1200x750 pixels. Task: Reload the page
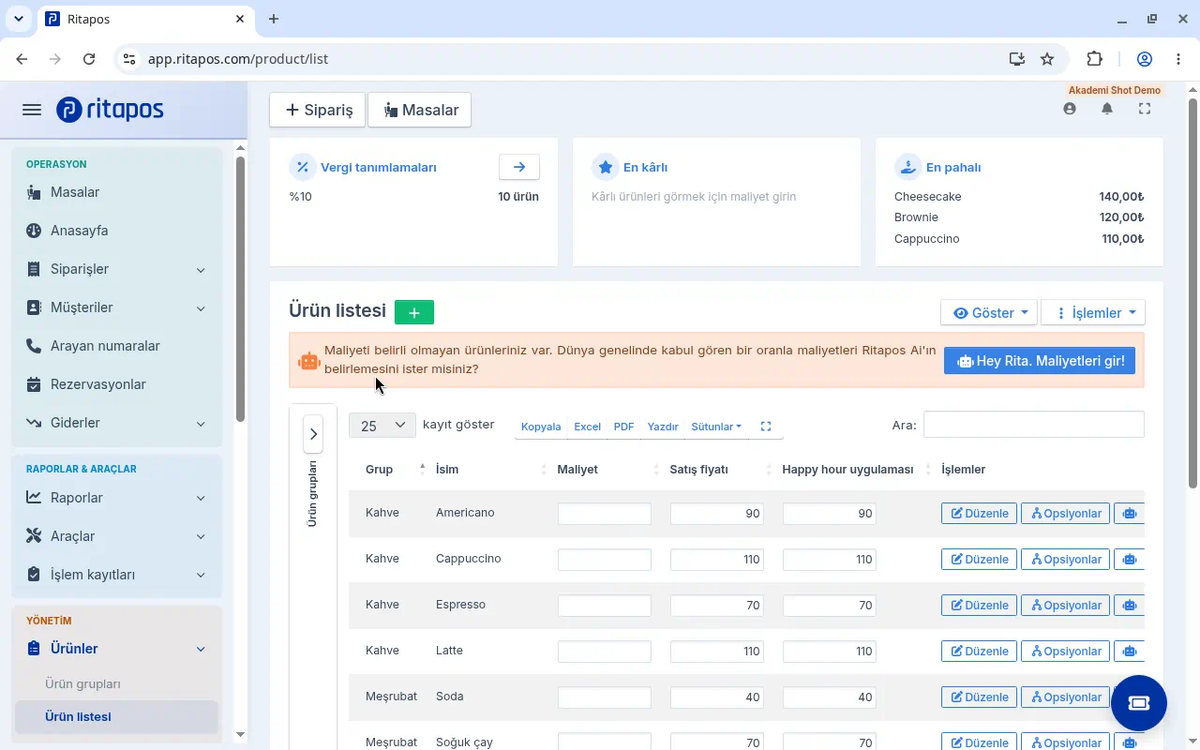89,59
